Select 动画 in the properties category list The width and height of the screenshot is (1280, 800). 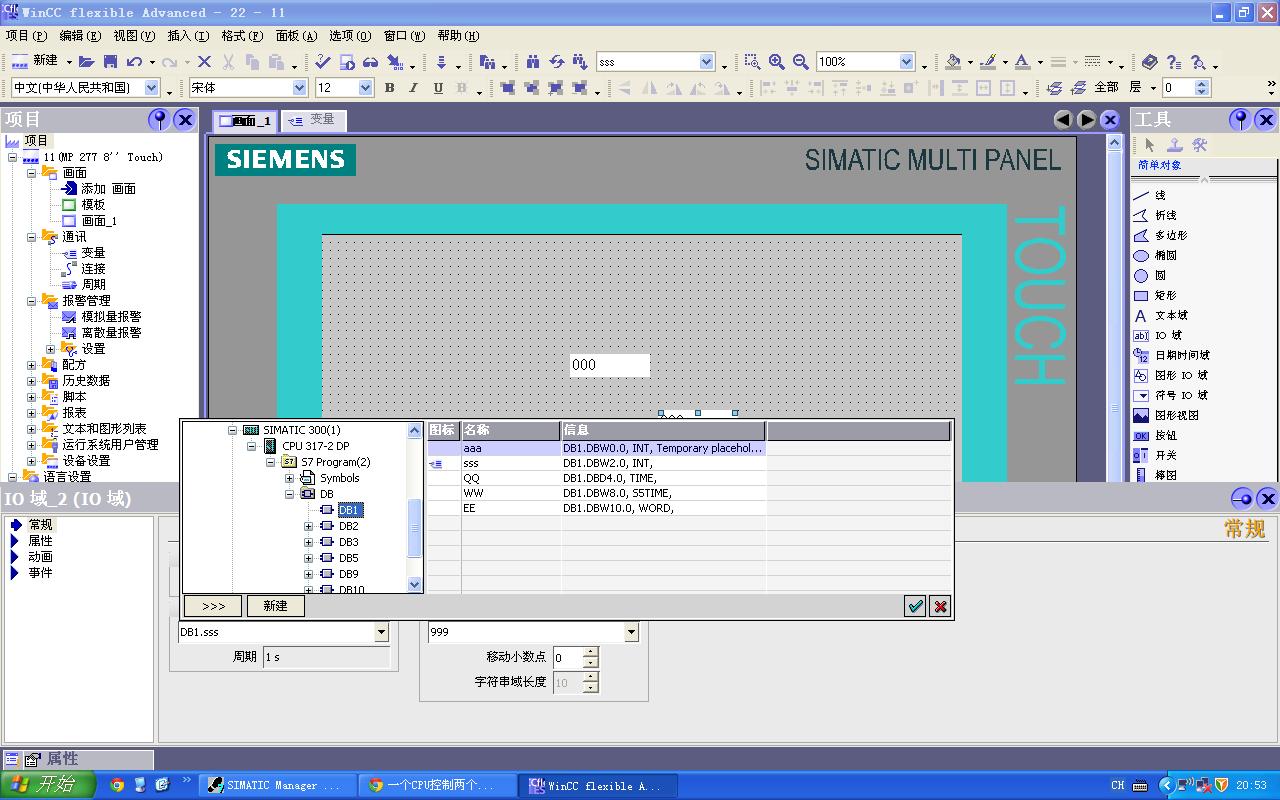40,557
